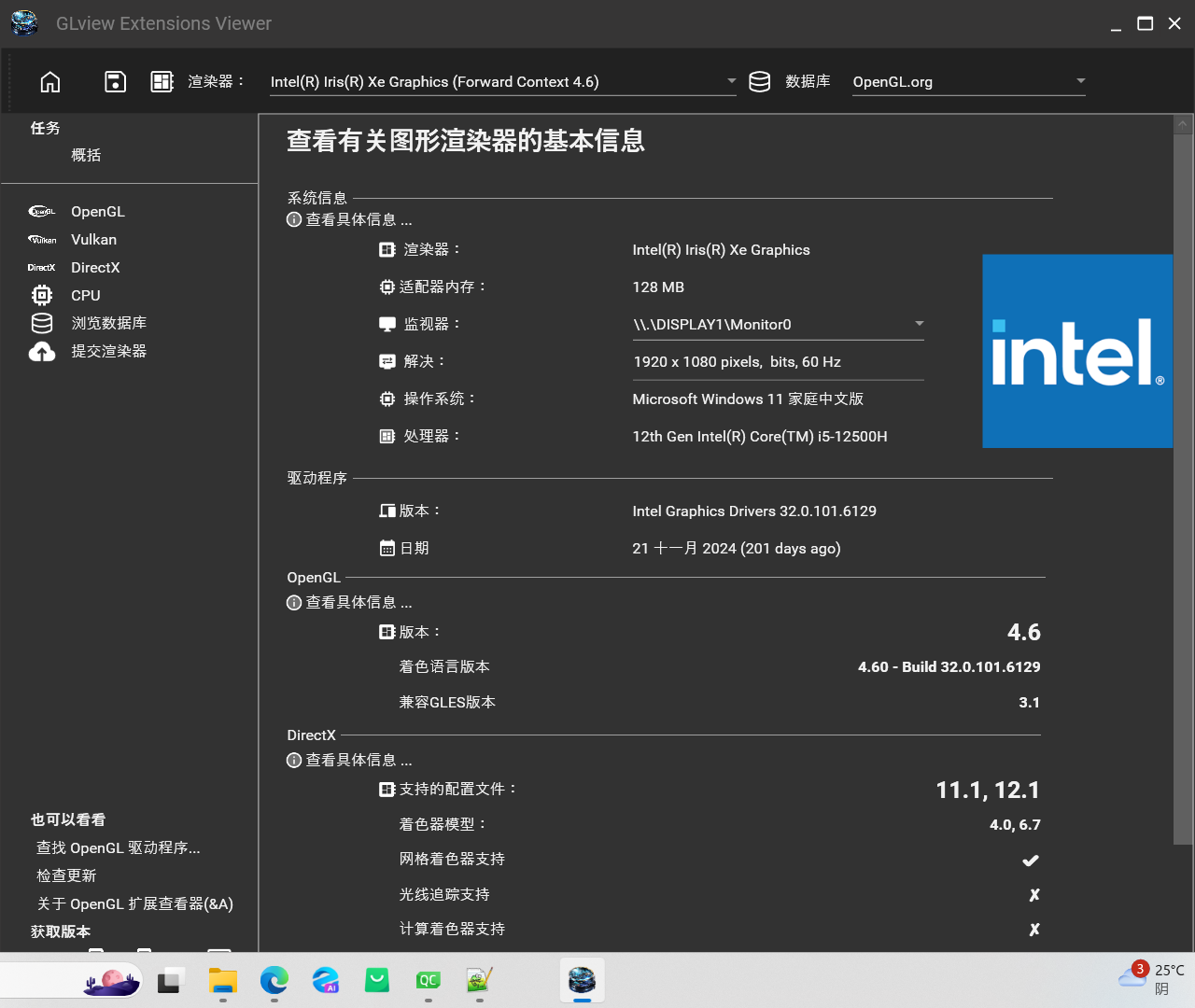
Task: Select 概括 under tasks
Action: (86, 155)
